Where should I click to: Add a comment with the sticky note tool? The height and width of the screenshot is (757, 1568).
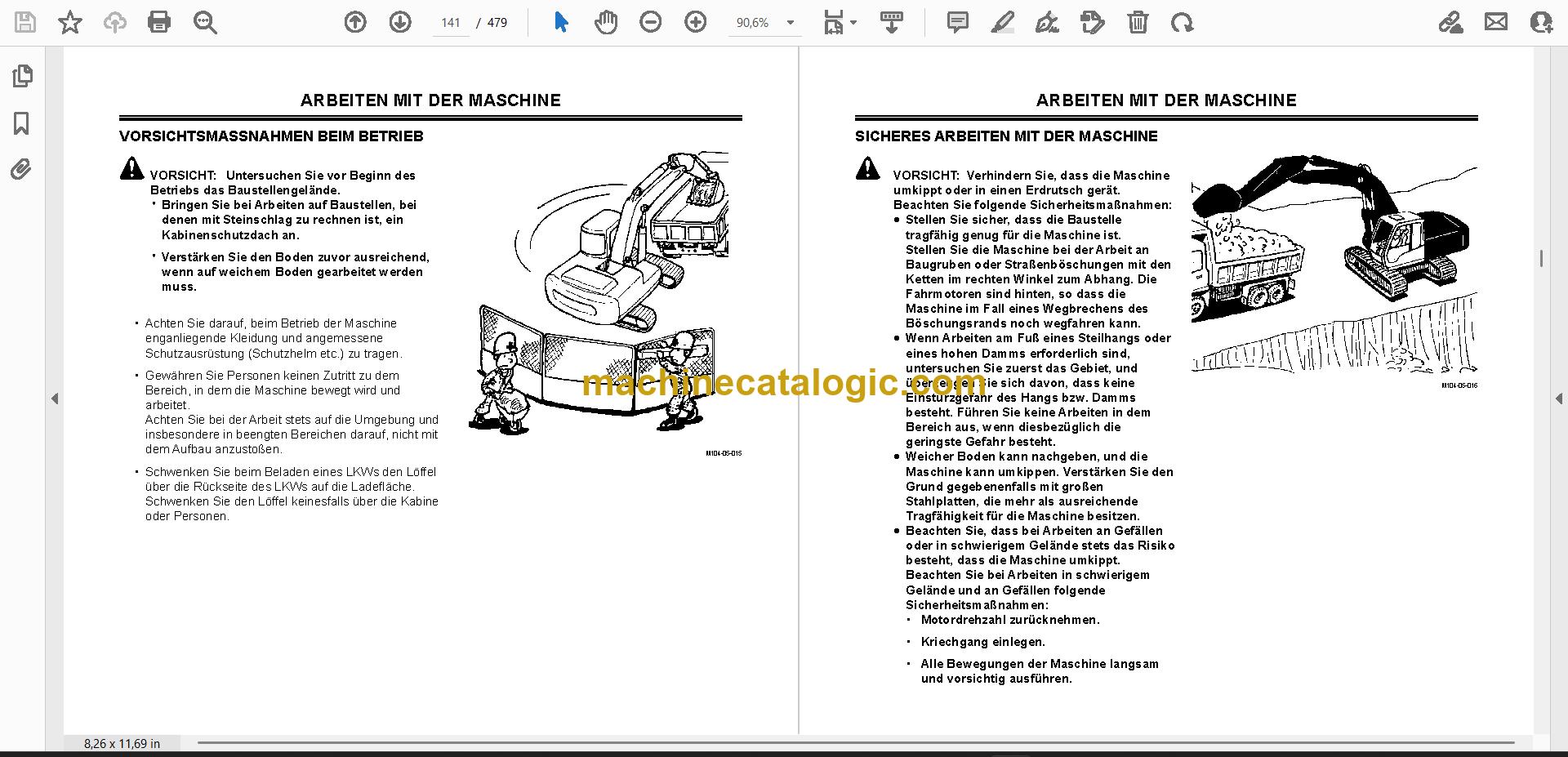pyautogui.click(x=958, y=22)
